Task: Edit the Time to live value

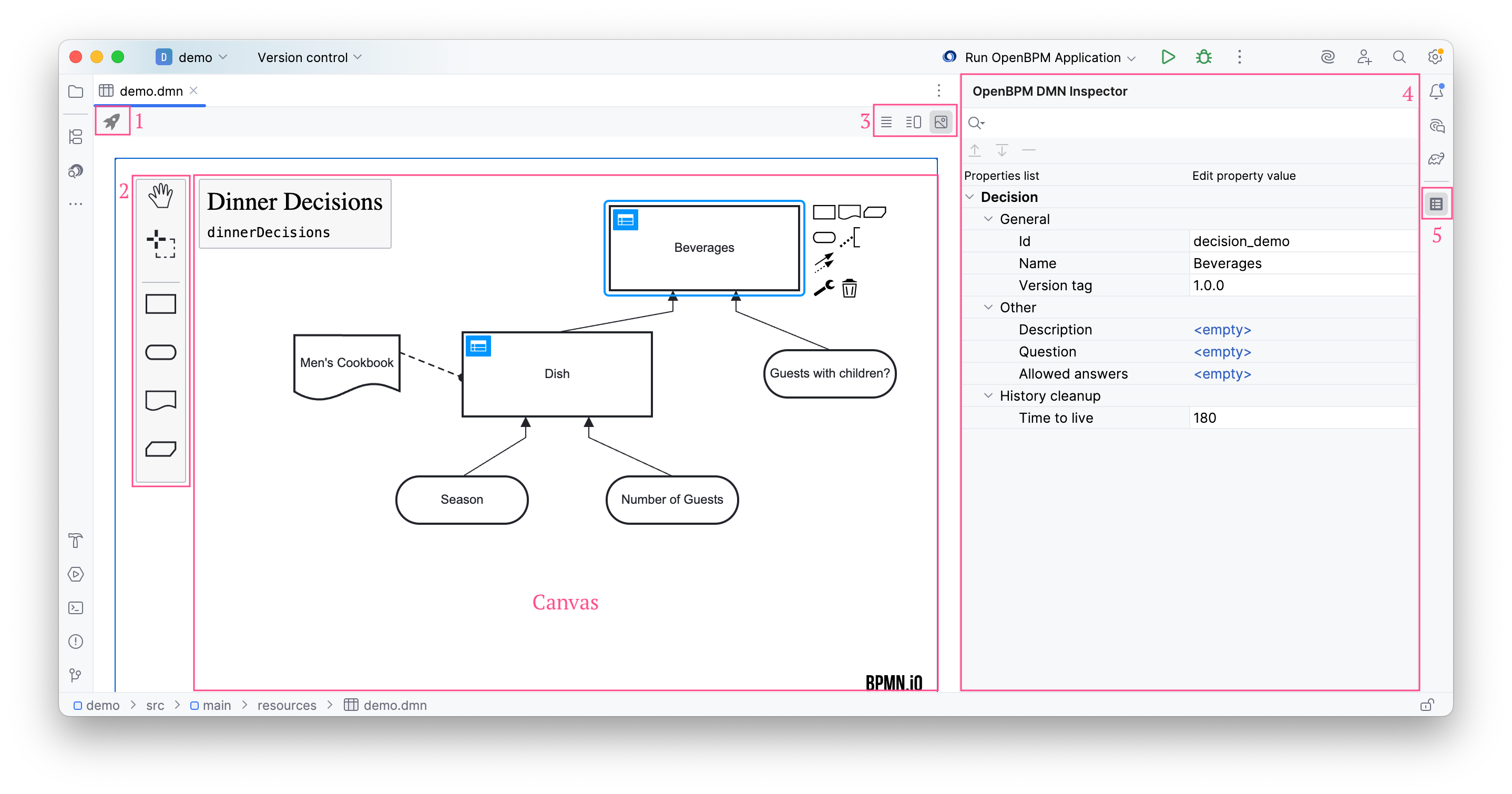Action: point(1303,418)
